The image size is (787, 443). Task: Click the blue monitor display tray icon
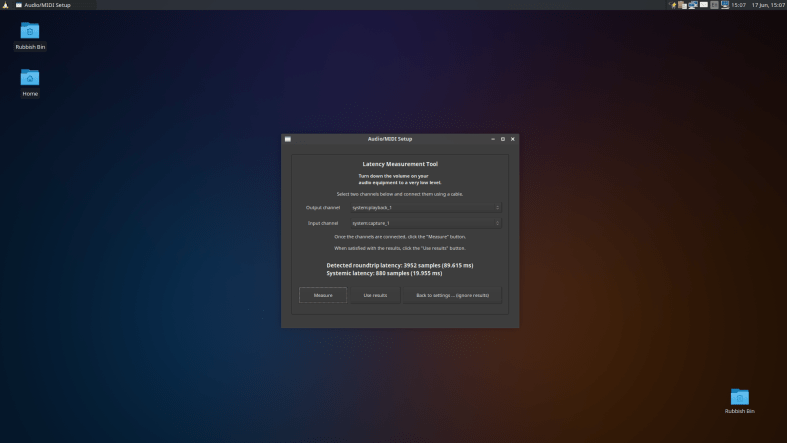(x=725, y=5)
